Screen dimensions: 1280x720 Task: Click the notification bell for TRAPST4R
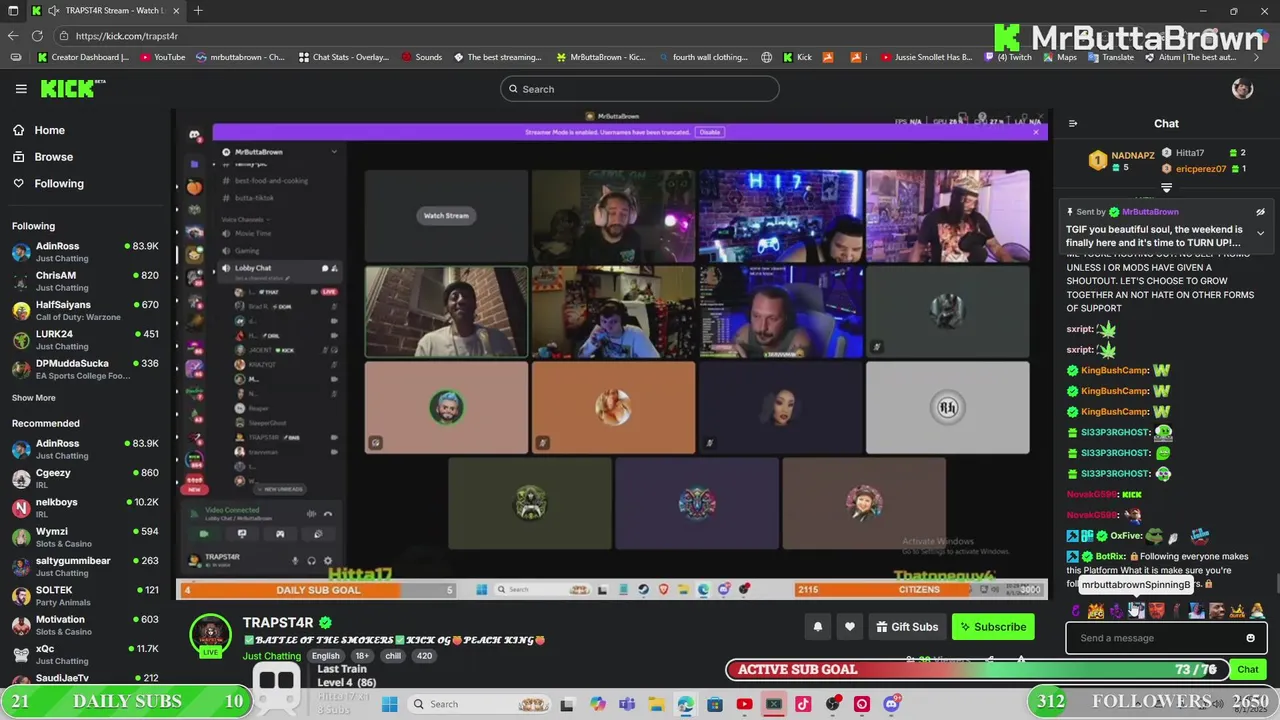tap(817, 627)
